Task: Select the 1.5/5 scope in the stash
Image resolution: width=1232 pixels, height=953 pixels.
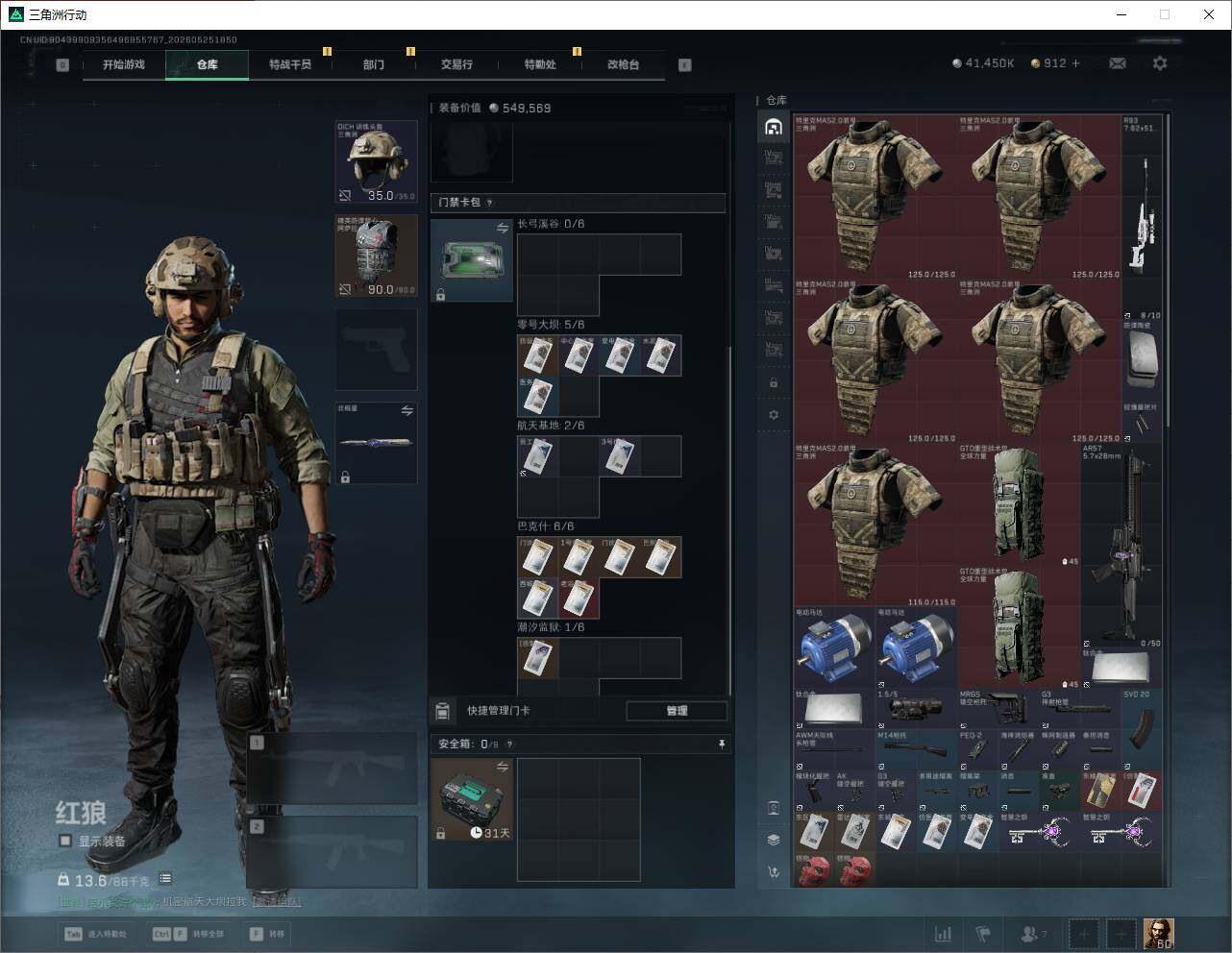Action: click(x=916, y=709)
